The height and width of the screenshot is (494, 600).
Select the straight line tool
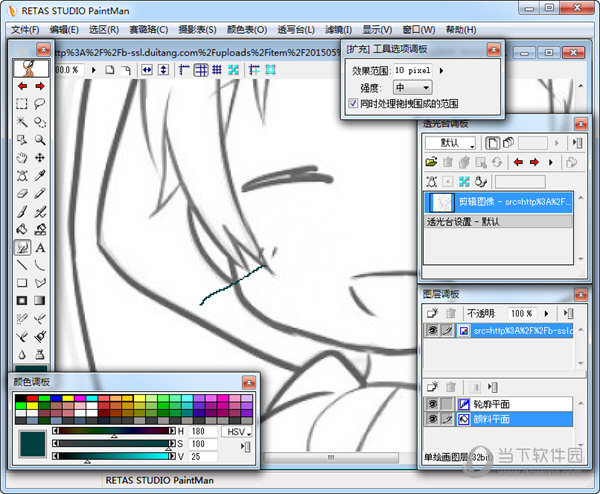click(22, 265)
